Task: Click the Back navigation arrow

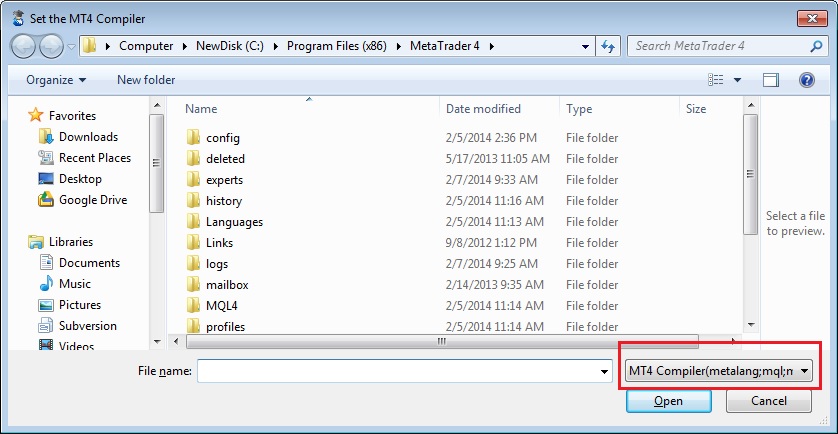Action: 24,46
